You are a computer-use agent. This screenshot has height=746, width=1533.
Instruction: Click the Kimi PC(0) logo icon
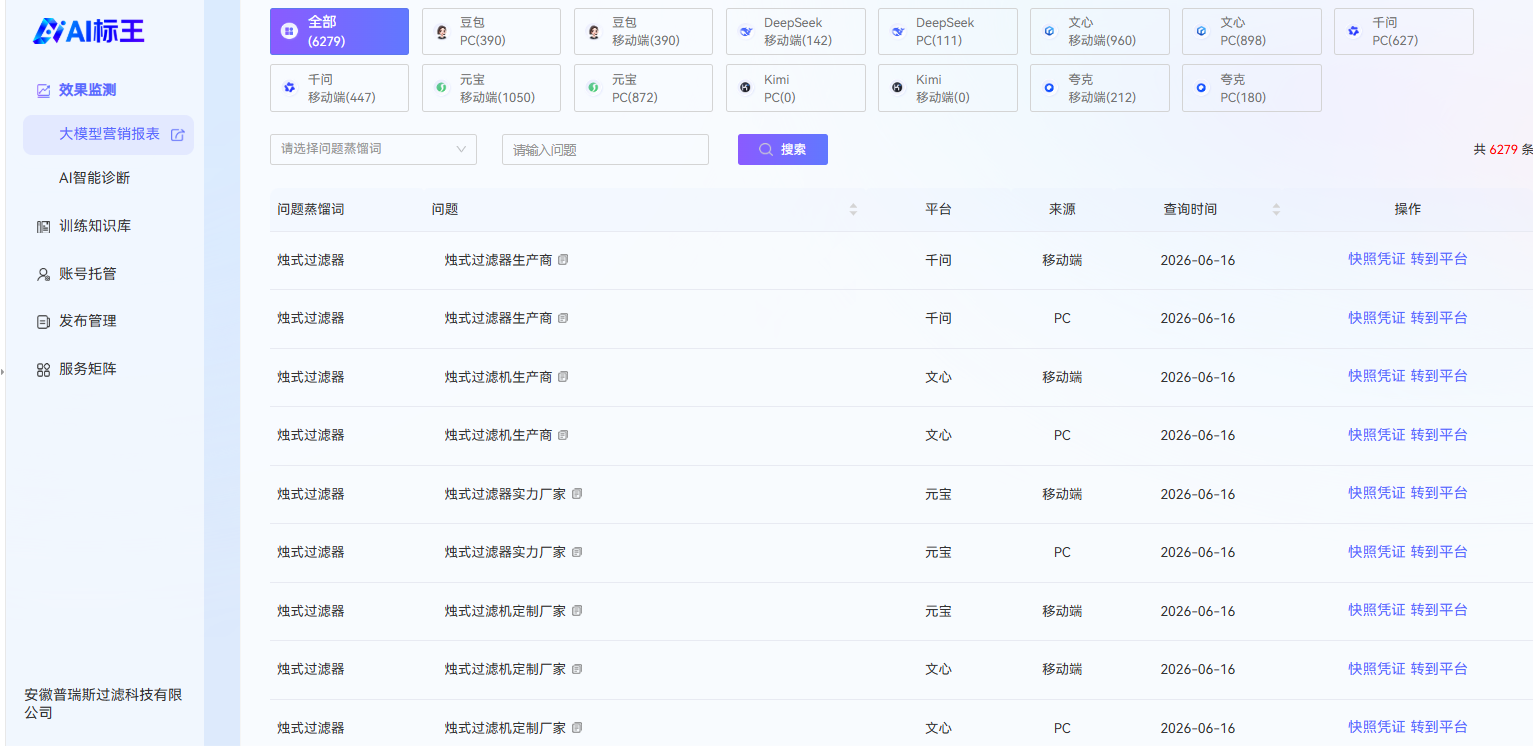tap(745, 88)
